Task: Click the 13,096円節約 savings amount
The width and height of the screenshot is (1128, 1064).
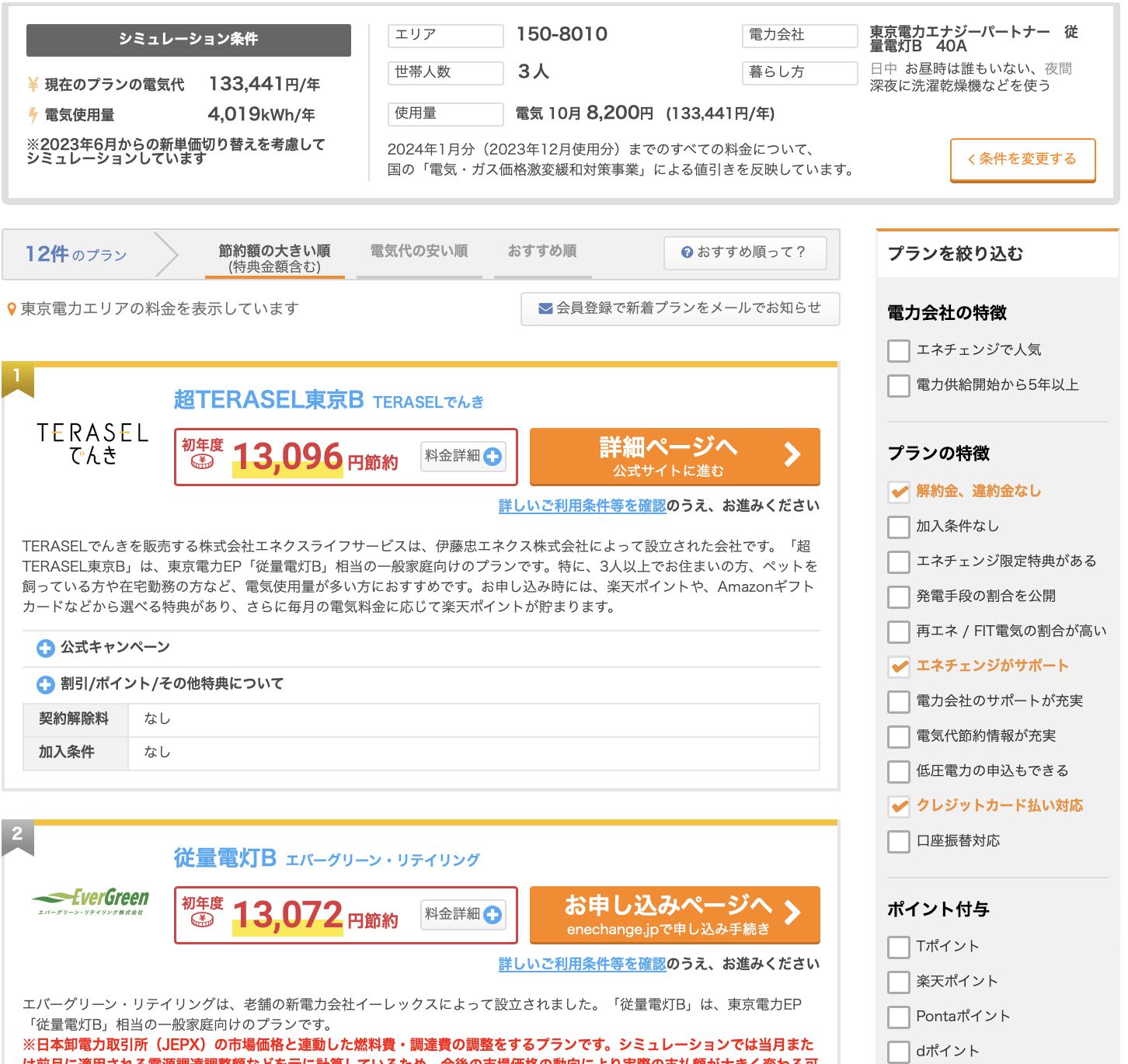Action: (x=315, y=457)
